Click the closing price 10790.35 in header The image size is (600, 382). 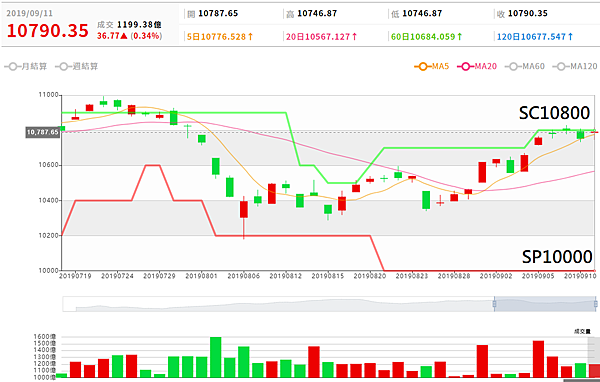(x=528, y=14)
